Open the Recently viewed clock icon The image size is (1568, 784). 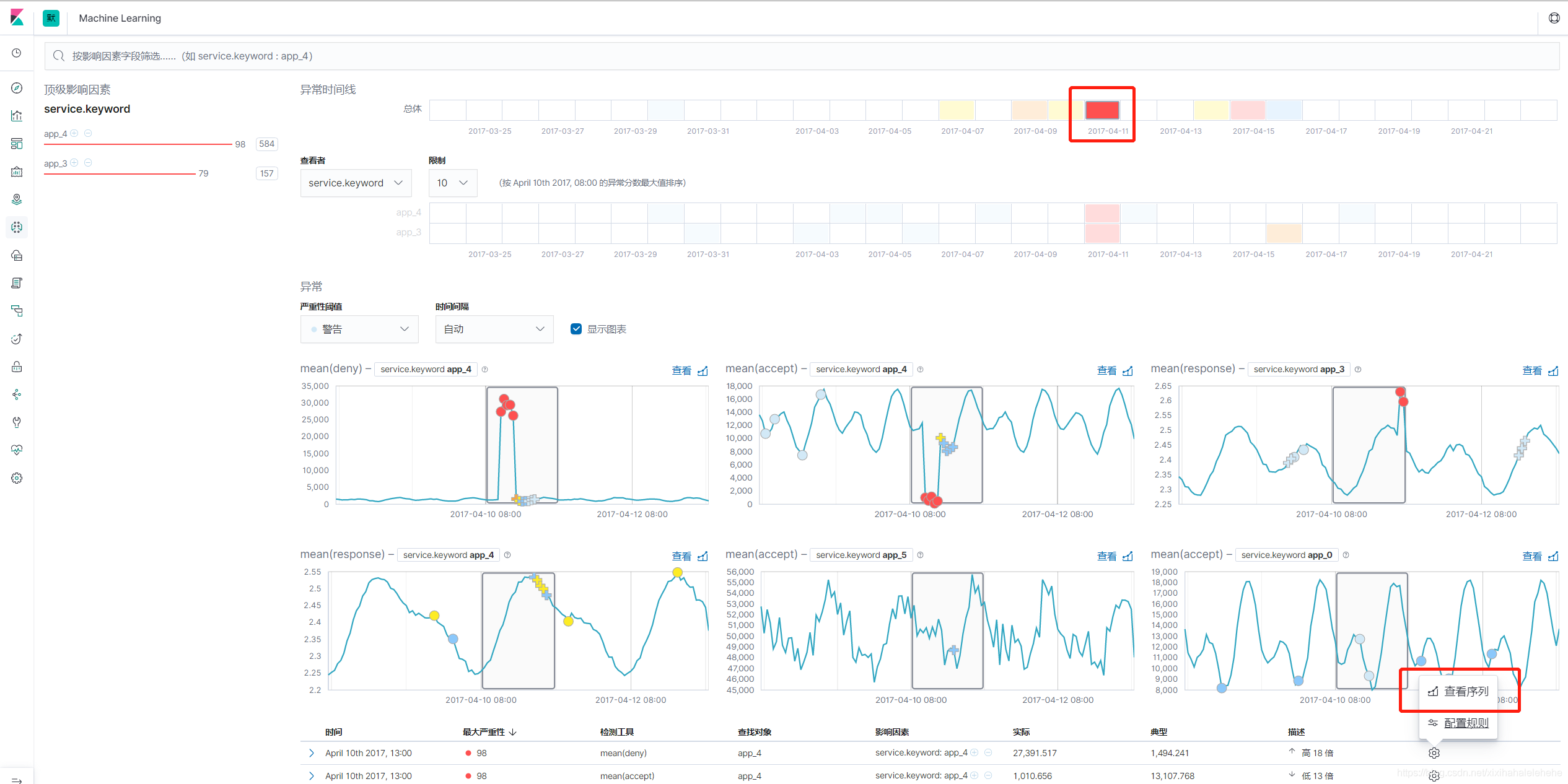coord(17,53)
